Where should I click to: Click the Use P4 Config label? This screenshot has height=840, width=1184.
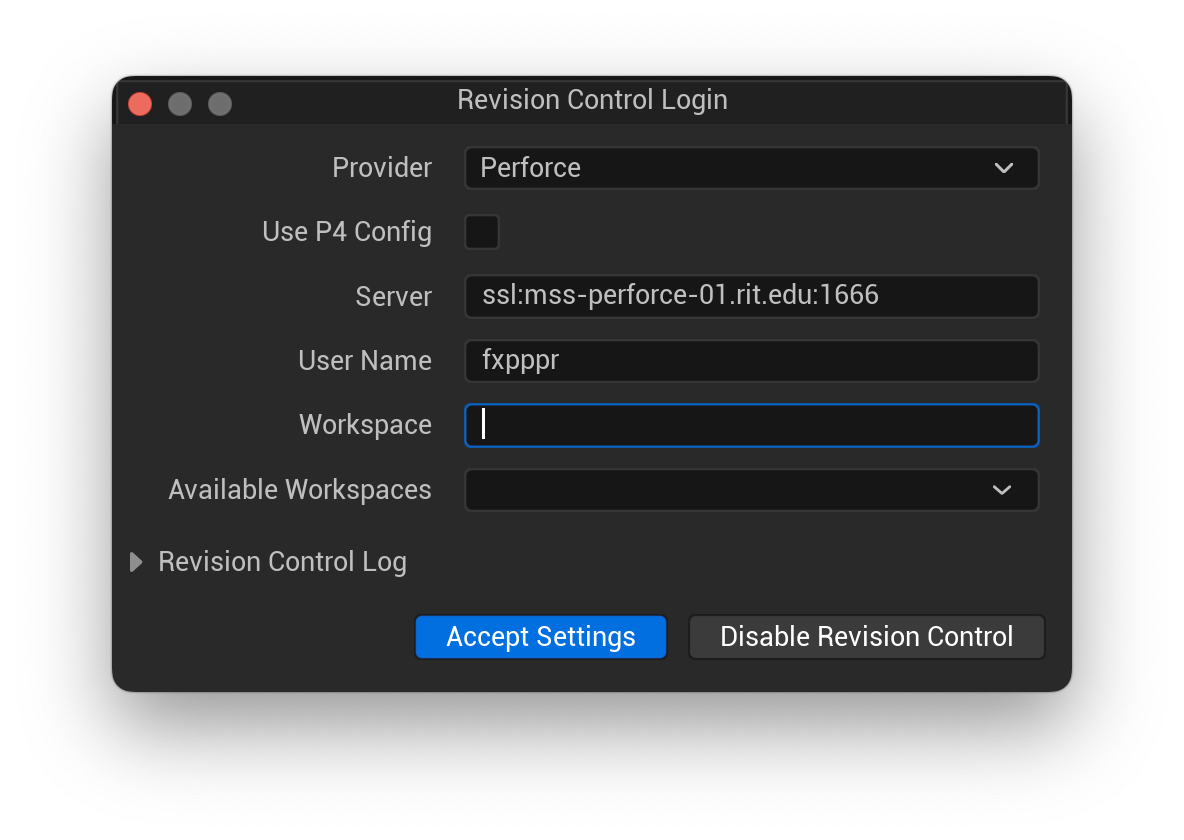(347, 232)
